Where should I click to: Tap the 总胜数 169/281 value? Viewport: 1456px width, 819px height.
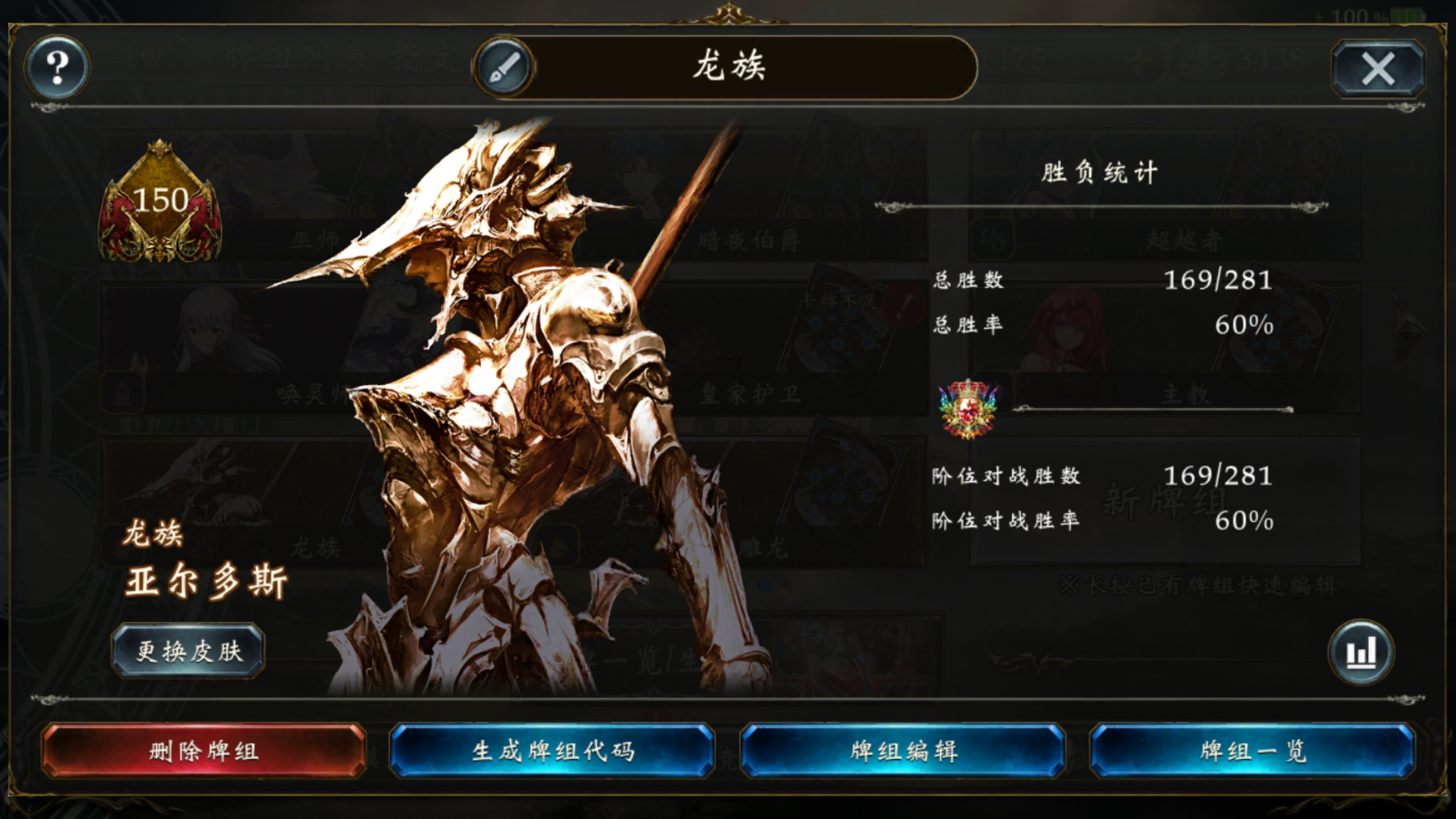1218,280
